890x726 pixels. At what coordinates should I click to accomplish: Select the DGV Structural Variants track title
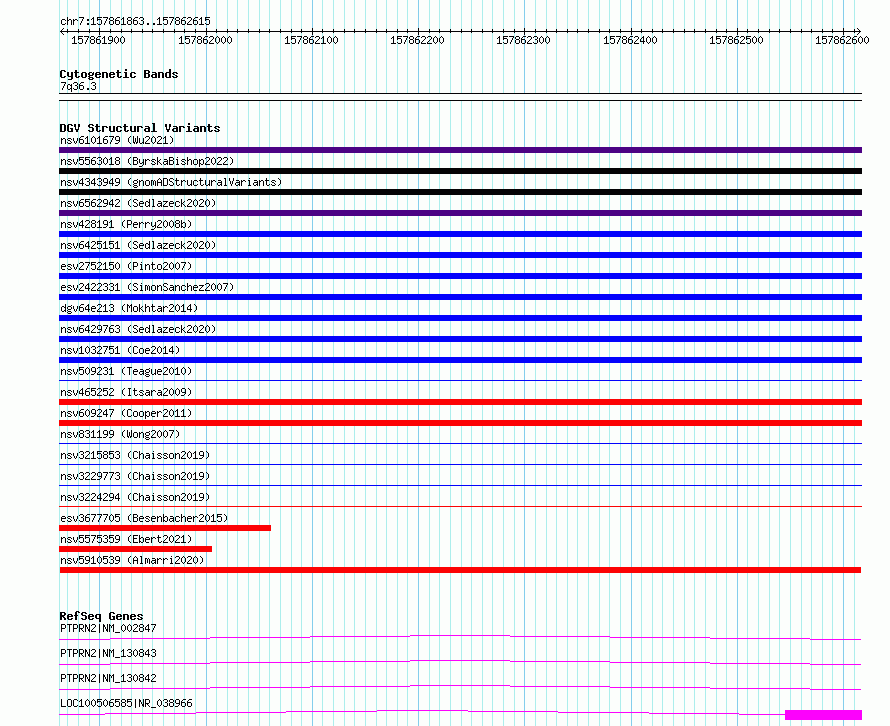coord(140,128)
